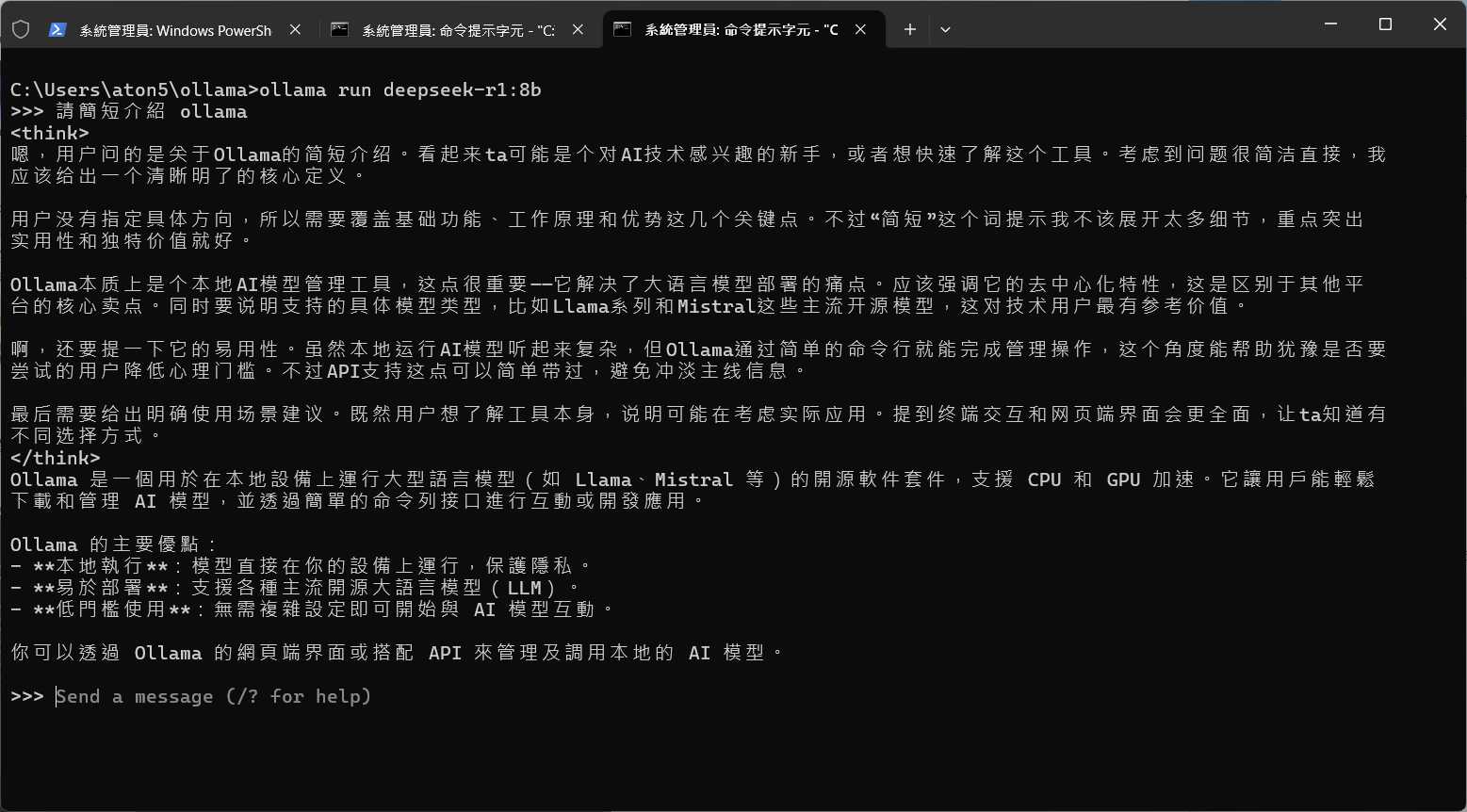The width and height of the screenshot is (1467, 812).
Task: Switch to the Windows PowerShell tab
Action: (175, 30)
